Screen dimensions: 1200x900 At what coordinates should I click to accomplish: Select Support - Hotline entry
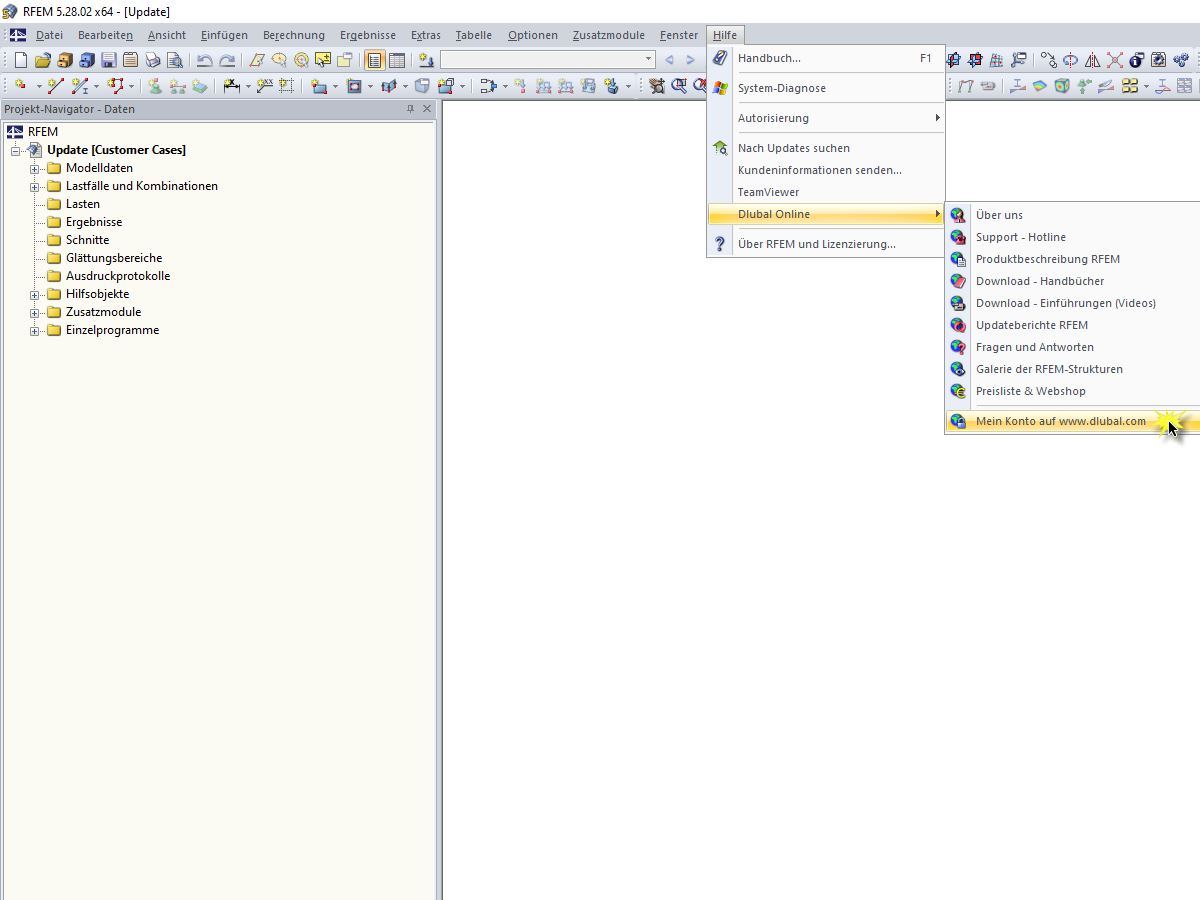tap(1072, 237)
